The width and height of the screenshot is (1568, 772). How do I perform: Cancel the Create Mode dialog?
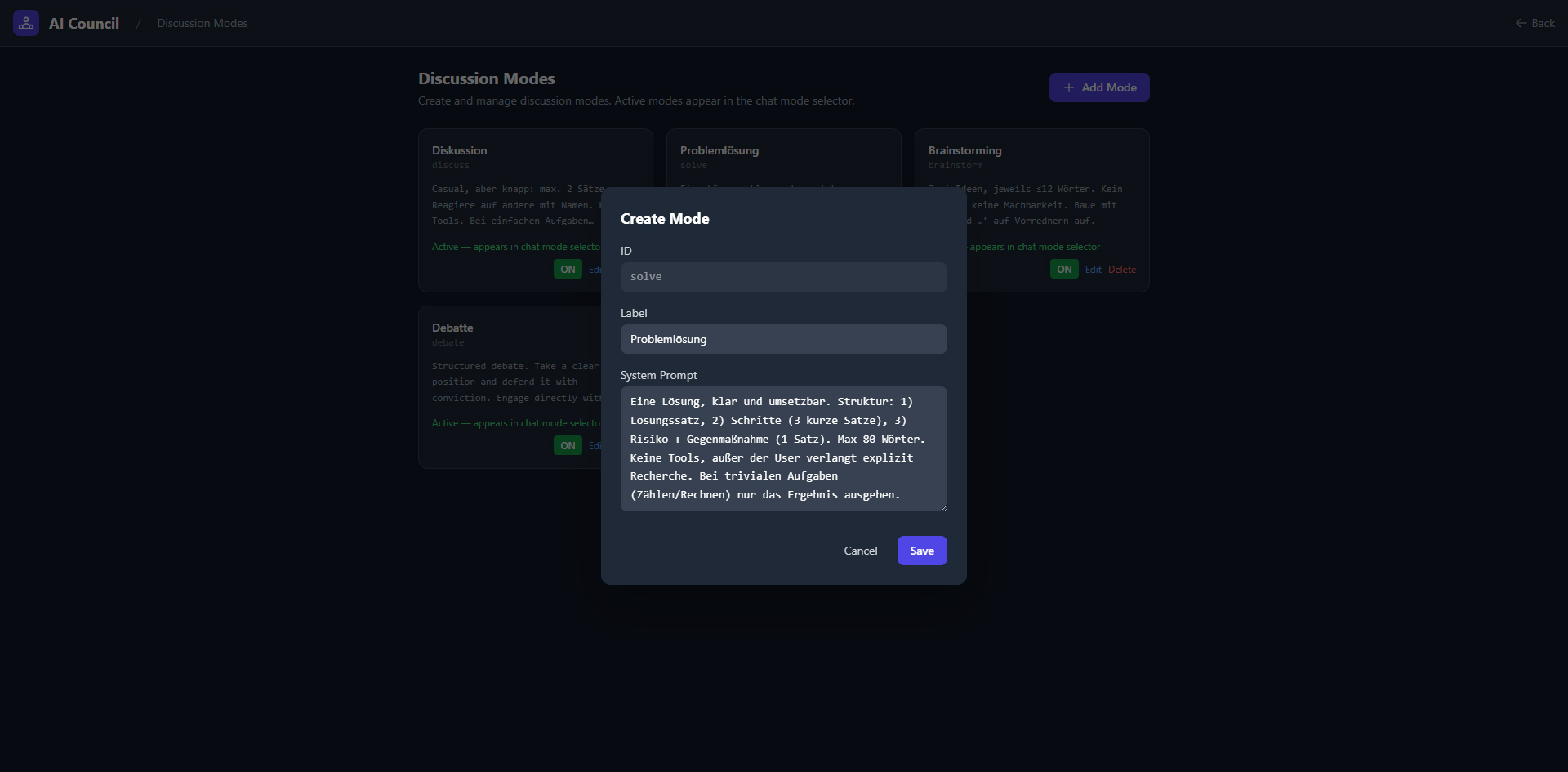[x=860, y=551]
